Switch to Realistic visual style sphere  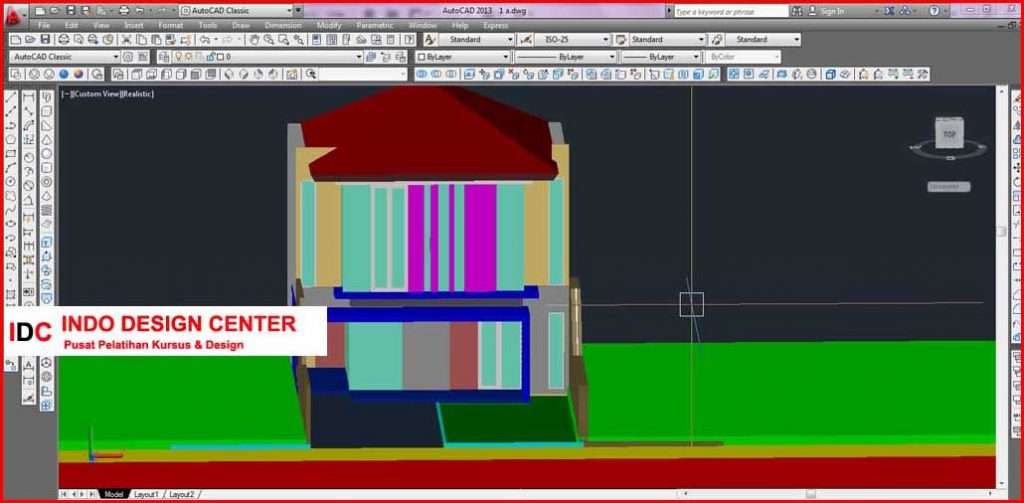pyautogui.click(x=63, y=74)
